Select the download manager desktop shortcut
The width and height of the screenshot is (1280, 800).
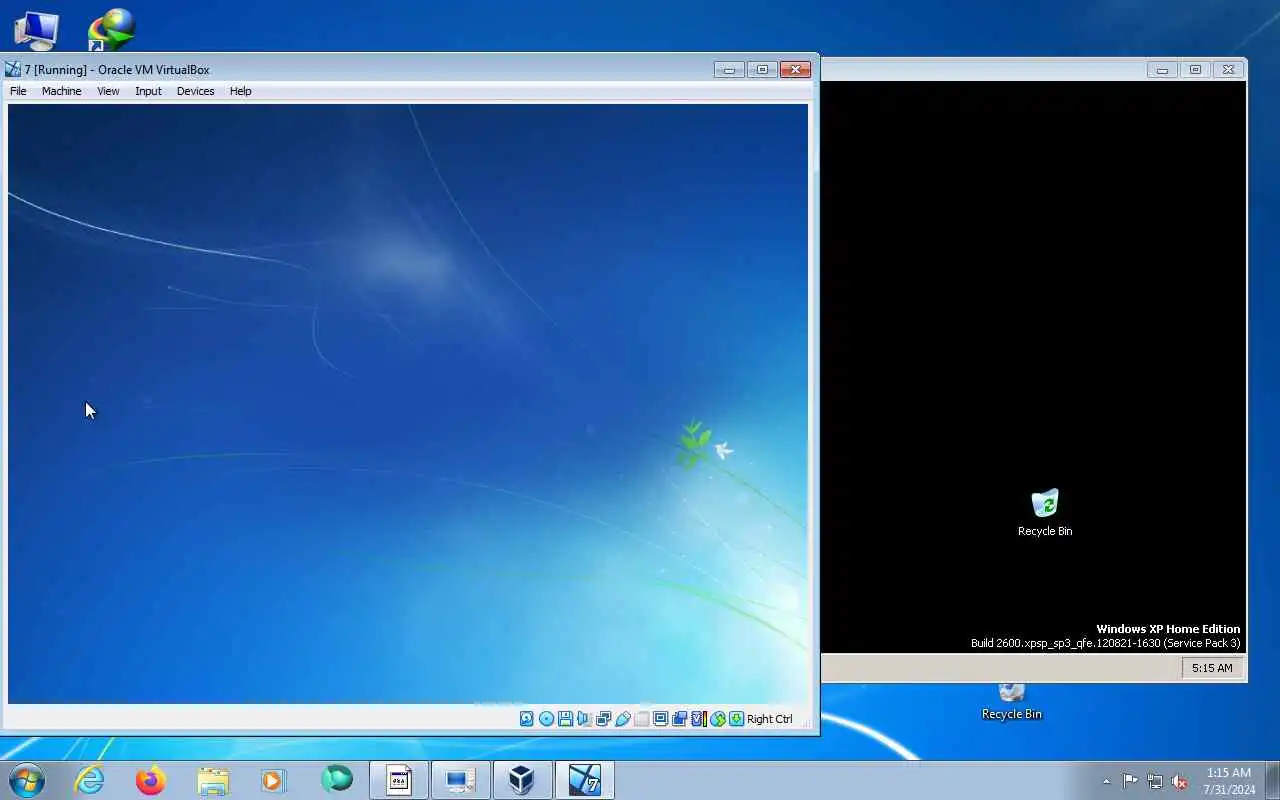click(x=110, y=30)
